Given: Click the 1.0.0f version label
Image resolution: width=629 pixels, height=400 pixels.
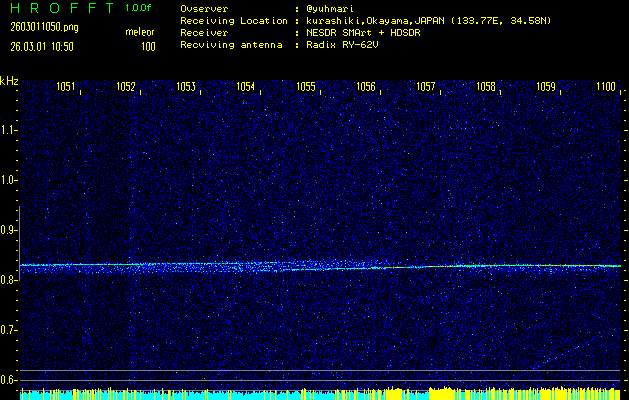Looking at the screenshot, I should [x=140, y=8].
